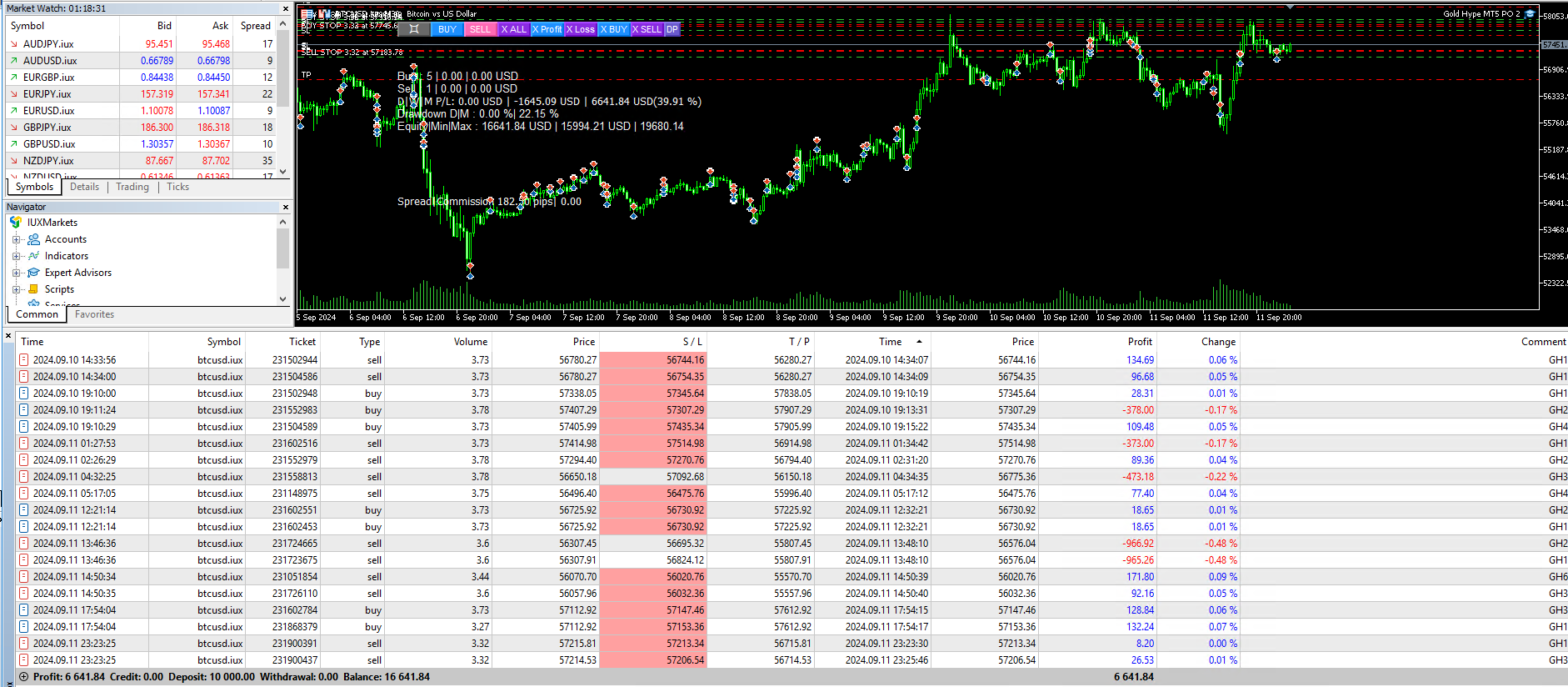Click the up-arrow icon beside AUDUSD.iux
This screenshot has height=687, width=1568.
[13, 61]
